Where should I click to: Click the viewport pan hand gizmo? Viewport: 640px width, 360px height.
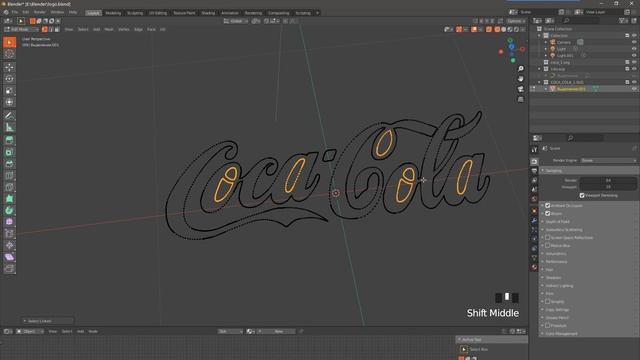(520, 79)
